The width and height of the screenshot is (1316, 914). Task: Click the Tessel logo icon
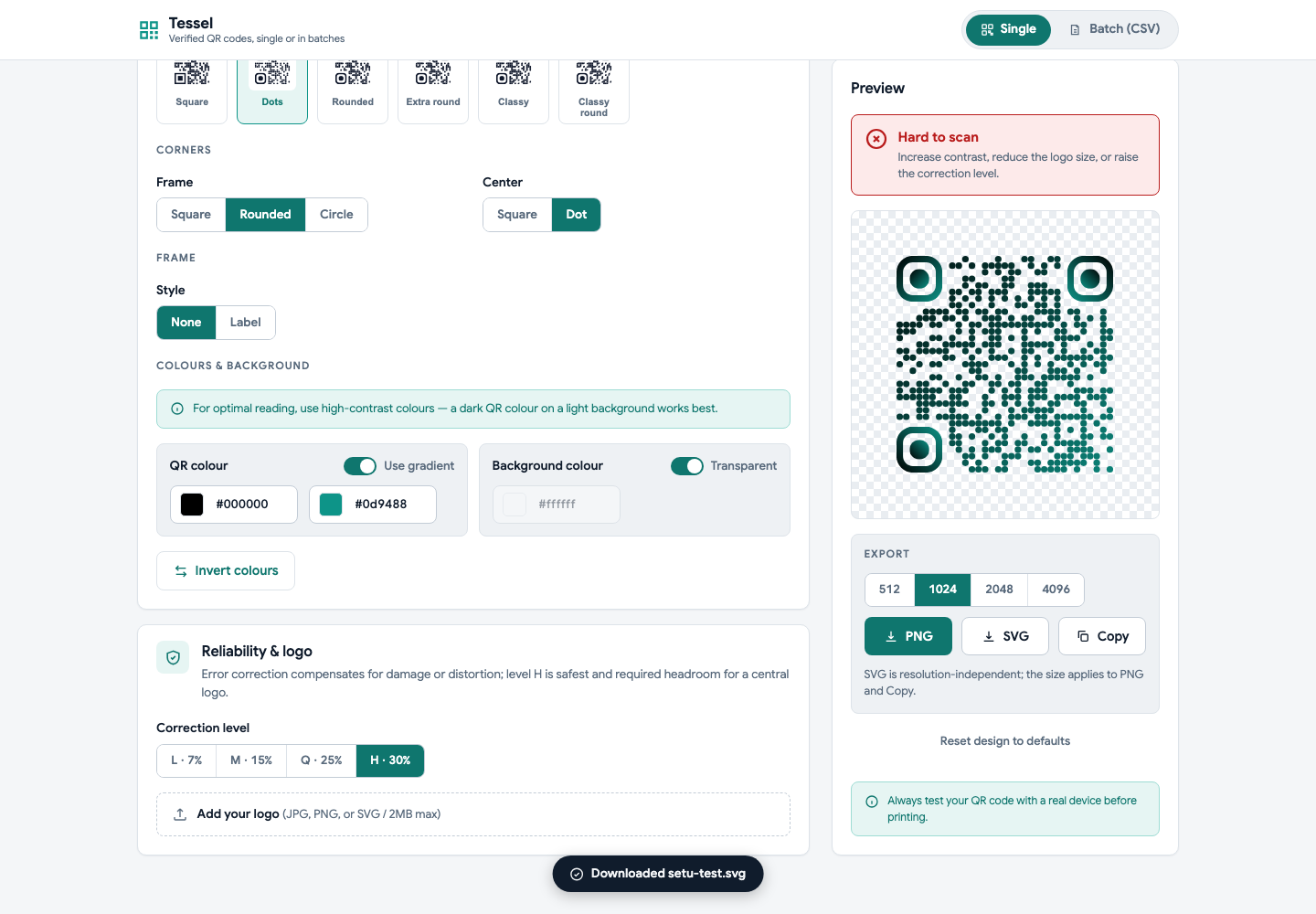tap(149, 30)
